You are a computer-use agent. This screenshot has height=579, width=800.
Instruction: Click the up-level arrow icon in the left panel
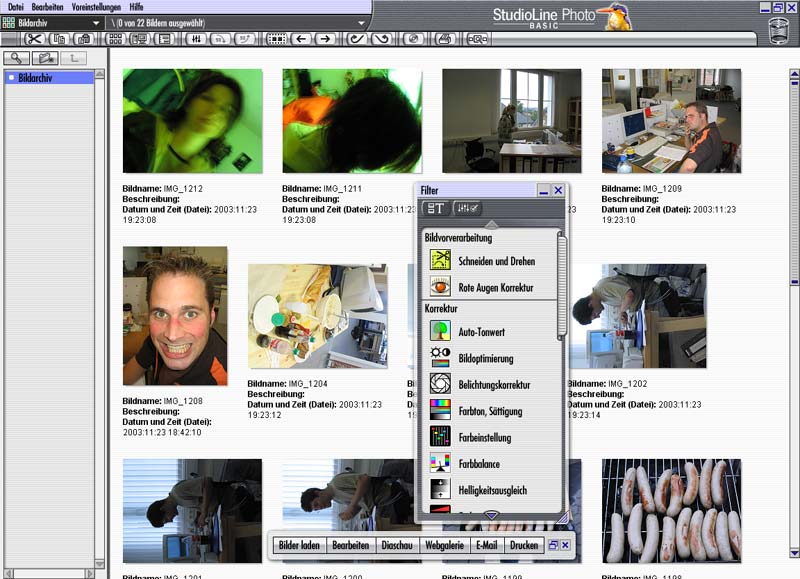pos(73,58)
